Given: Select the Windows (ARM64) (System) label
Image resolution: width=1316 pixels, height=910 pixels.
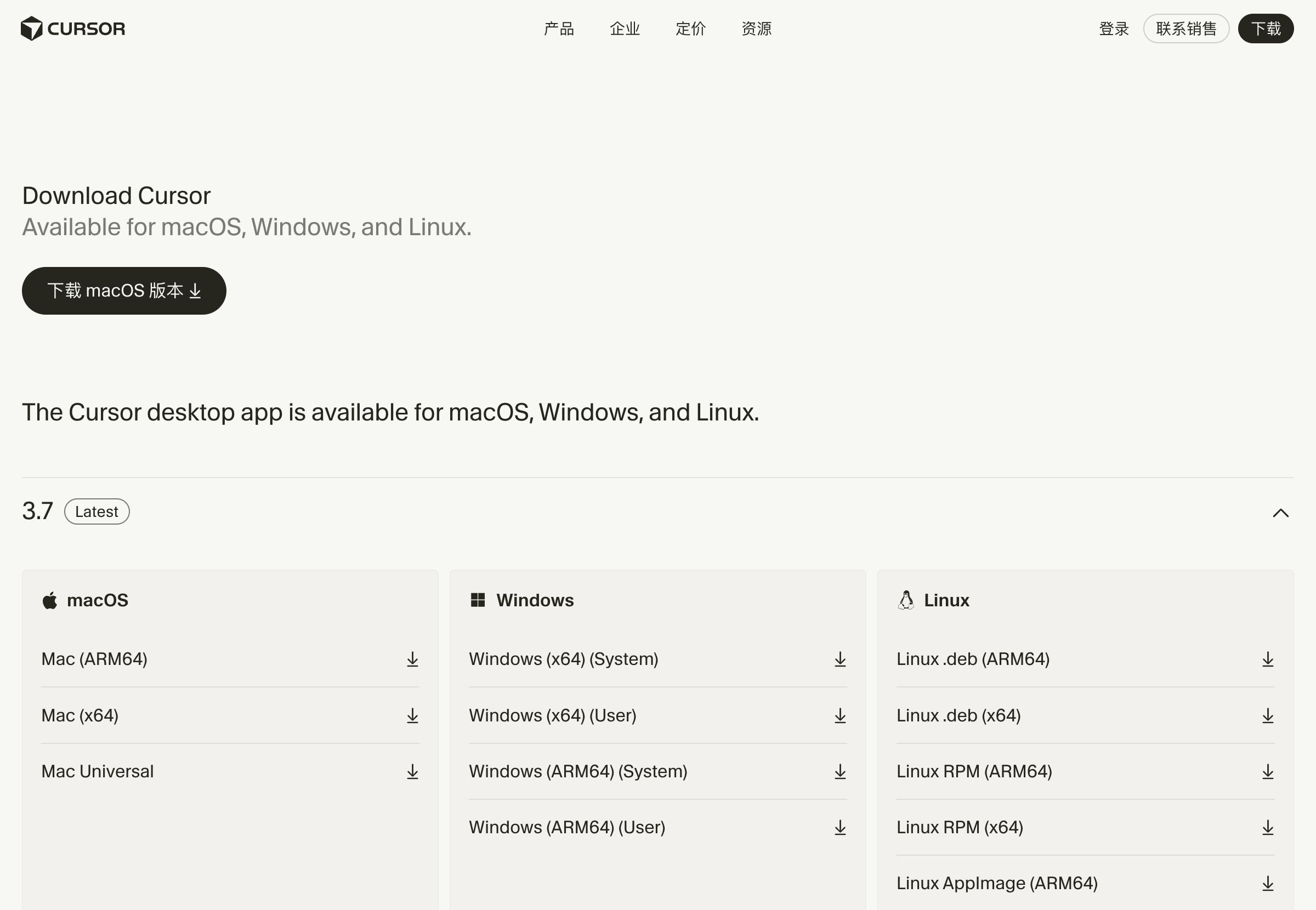Looking at the screenshot, I should pyautogui.click(x=578, y=771).
